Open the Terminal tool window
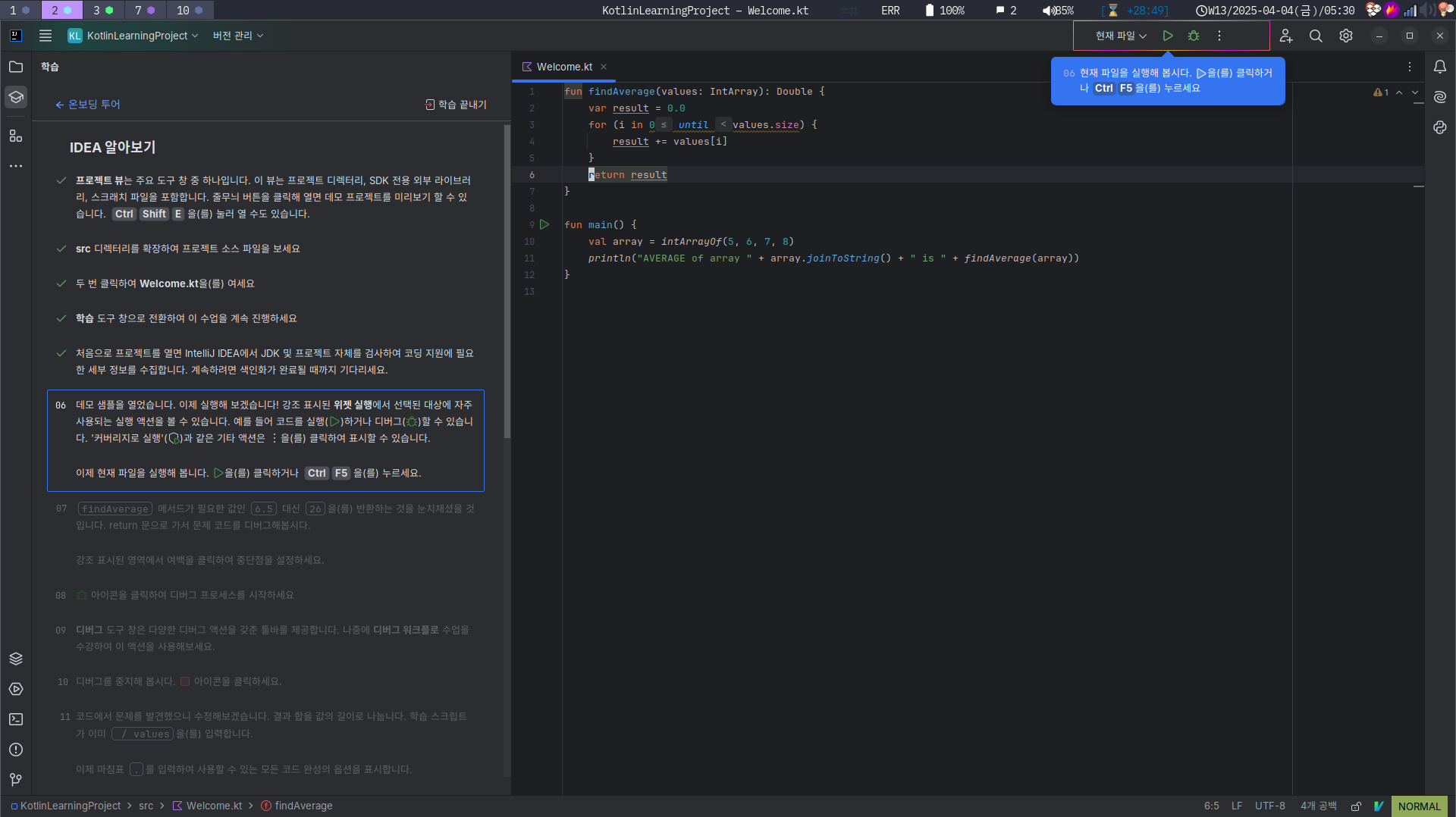Screen dimensions: 1456x817 pos(16,719)
